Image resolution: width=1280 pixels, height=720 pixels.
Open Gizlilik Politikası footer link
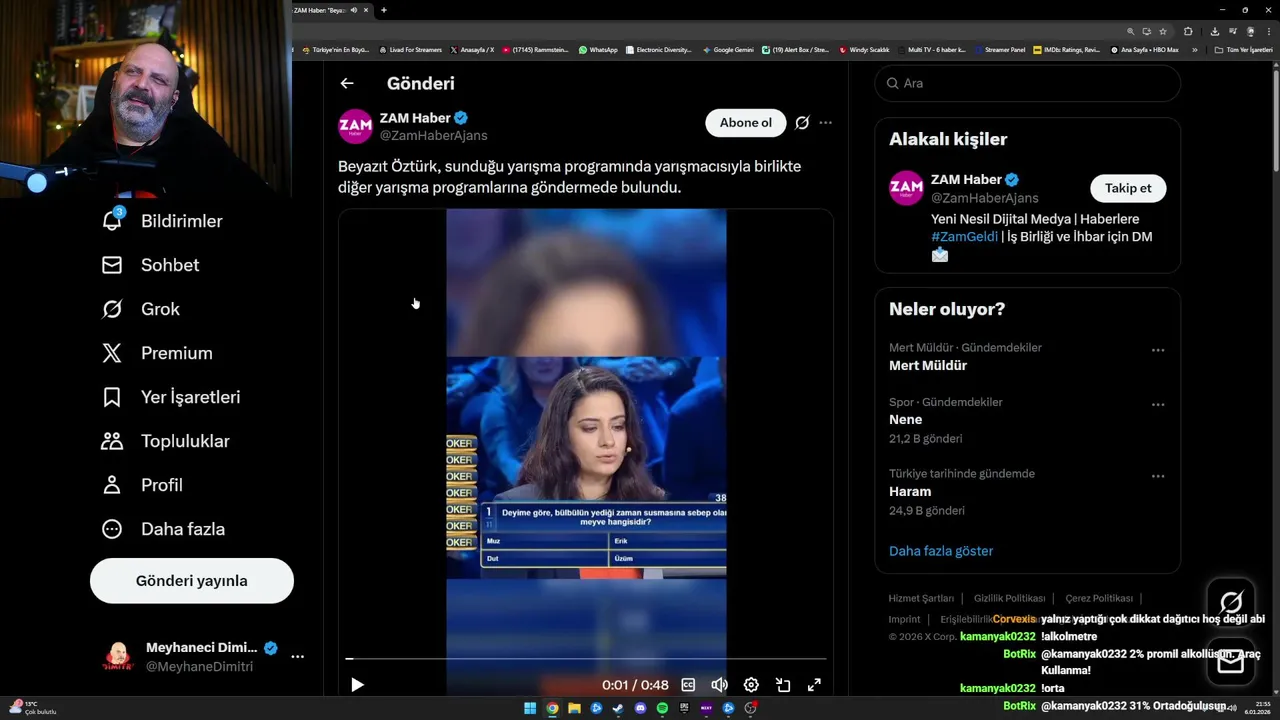click(1010, 598)
